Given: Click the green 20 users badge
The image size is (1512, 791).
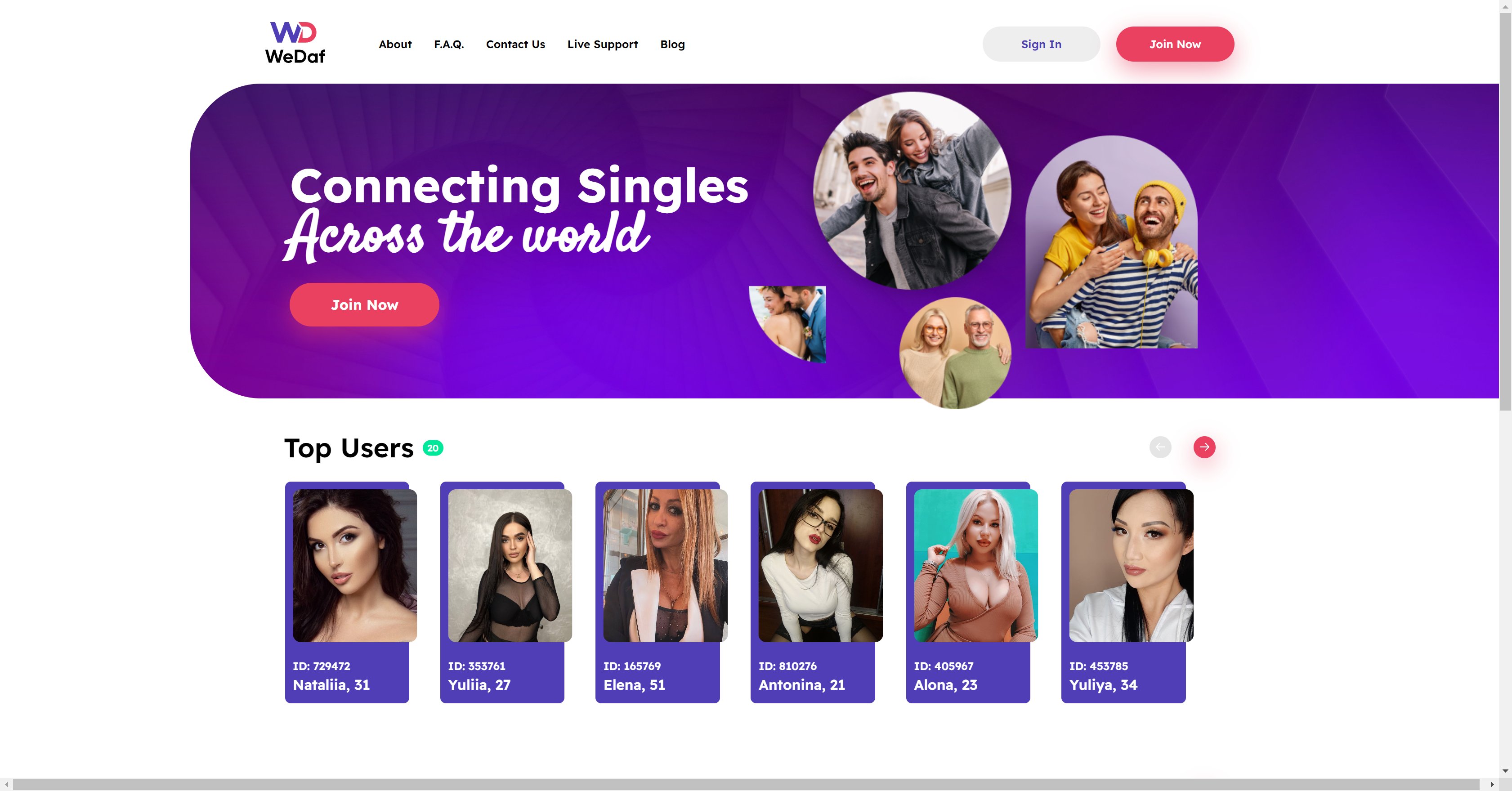Looking at the screenshot, I should (x=433, y=448).
